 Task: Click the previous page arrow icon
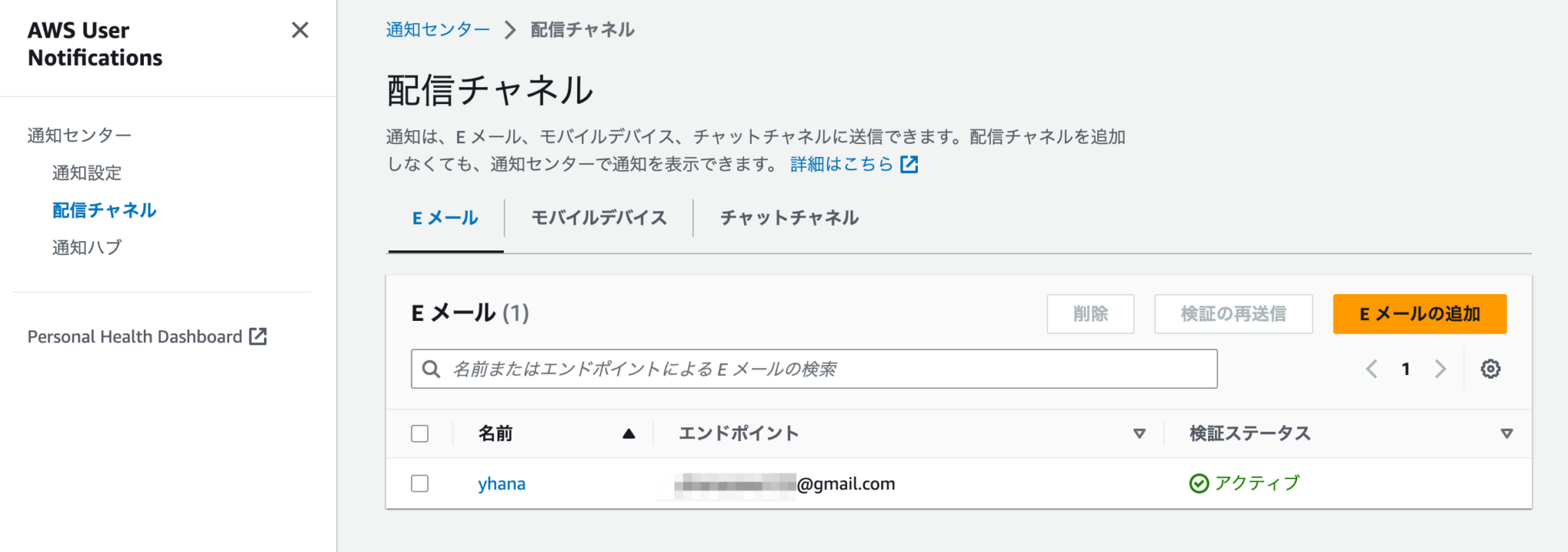[1371, 368]
